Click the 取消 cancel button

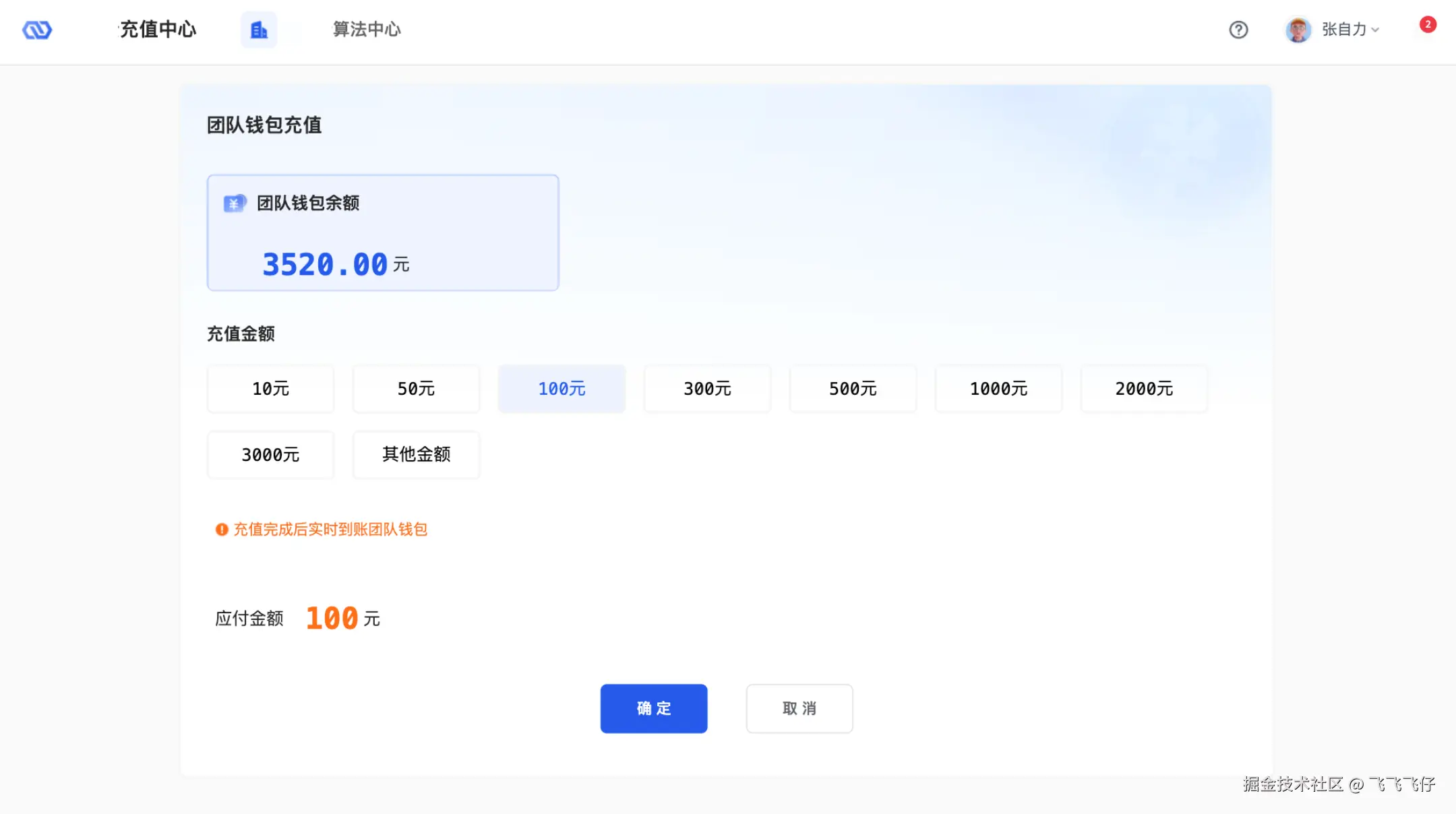click(x=799, y=709)
